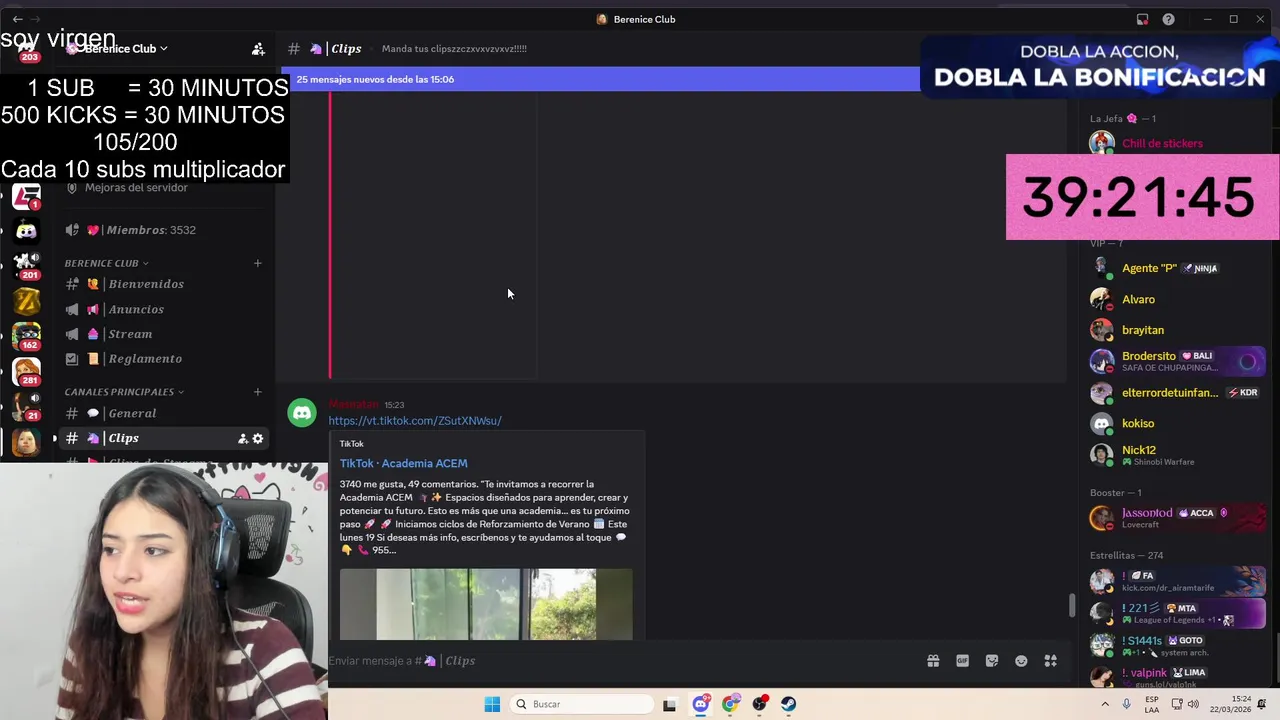Click the chat message scrollbar thumb
The width and height of the screenshot is (1280, 720).
[1071, 606]
